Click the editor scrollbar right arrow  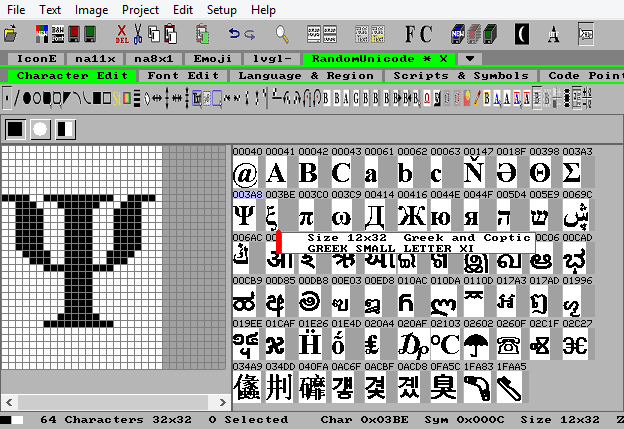coord(223,402)
